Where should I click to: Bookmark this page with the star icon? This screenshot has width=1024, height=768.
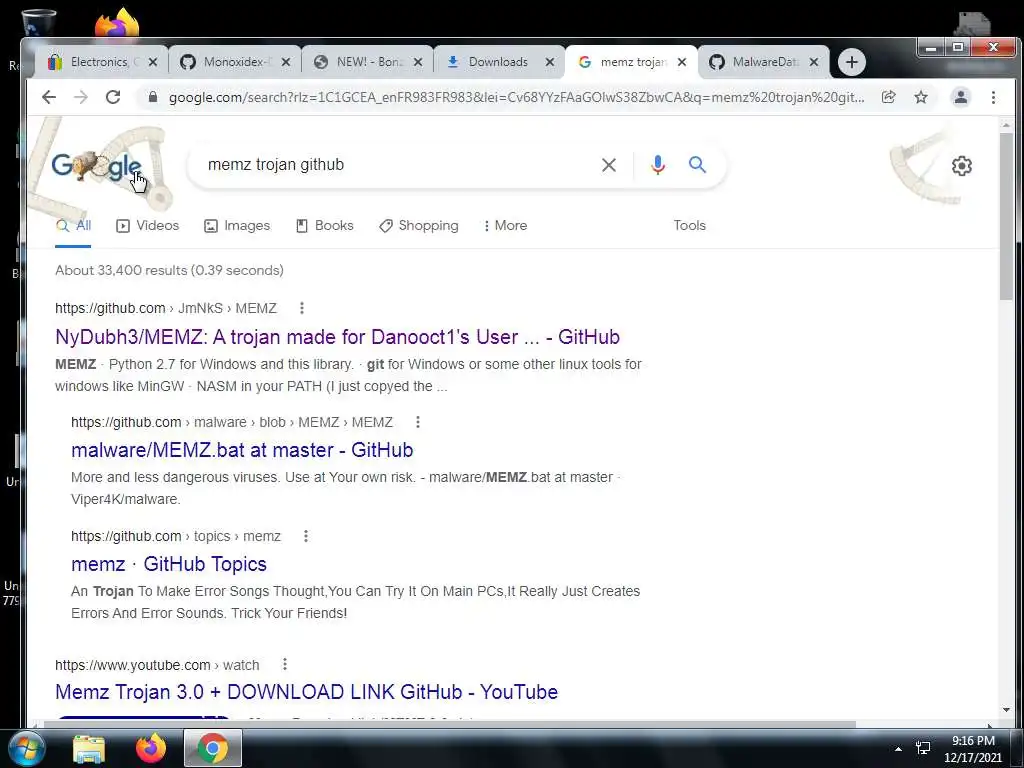921,97
